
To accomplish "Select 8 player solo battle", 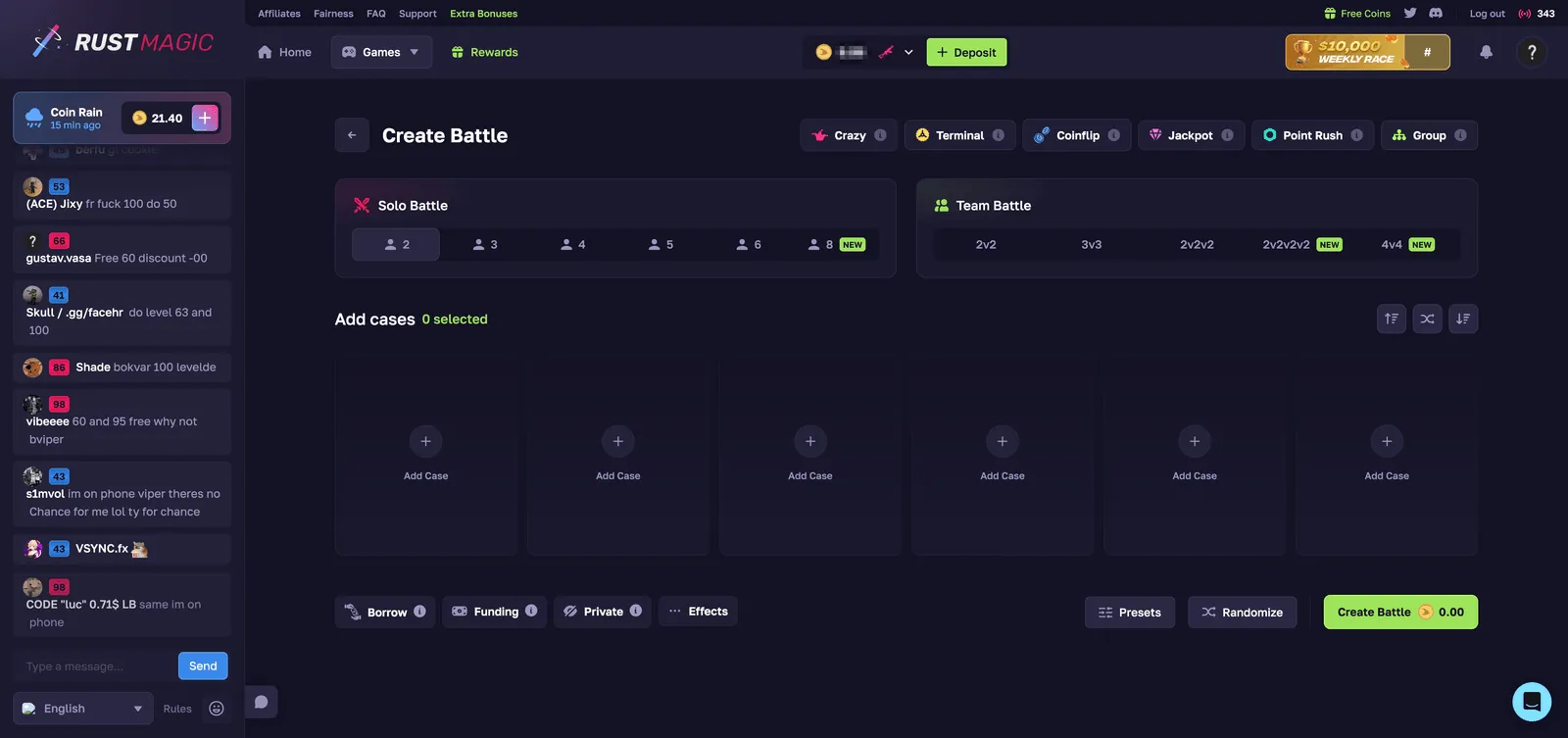I will (x=836, y=244).
